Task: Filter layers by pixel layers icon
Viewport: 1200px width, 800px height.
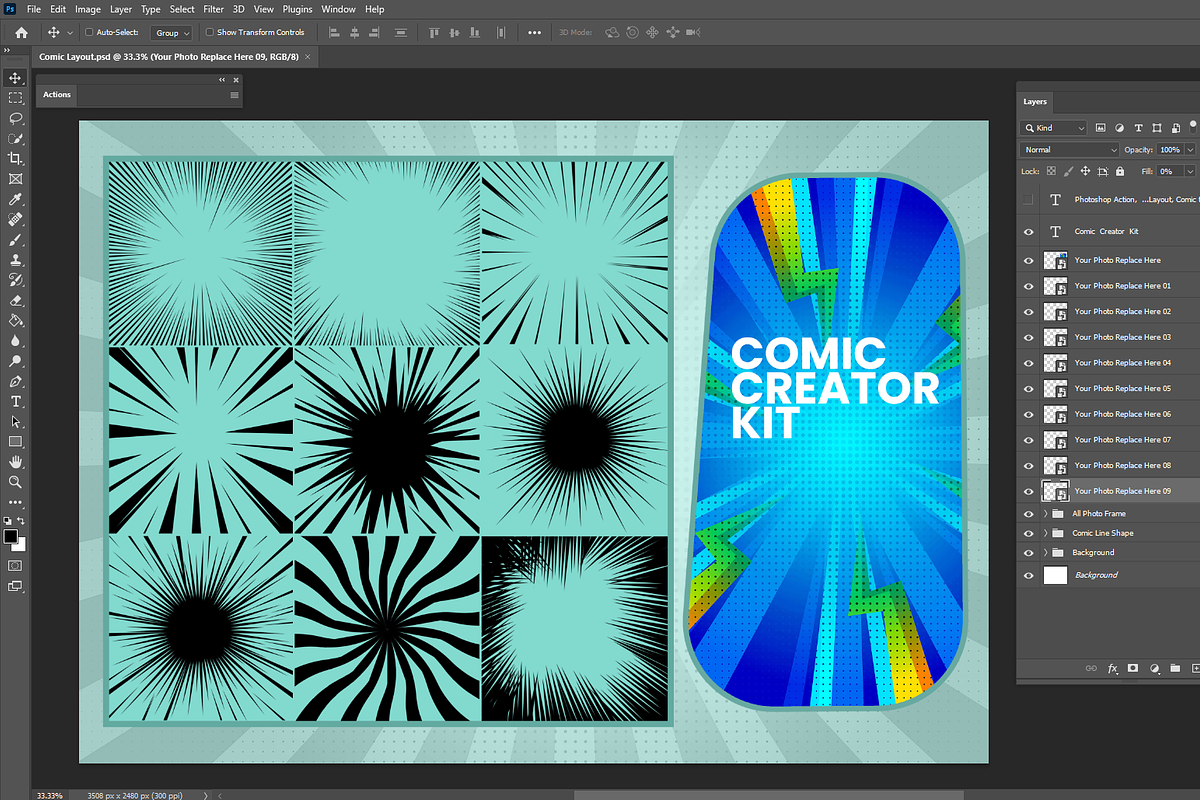Action: tap(1100, 128)
